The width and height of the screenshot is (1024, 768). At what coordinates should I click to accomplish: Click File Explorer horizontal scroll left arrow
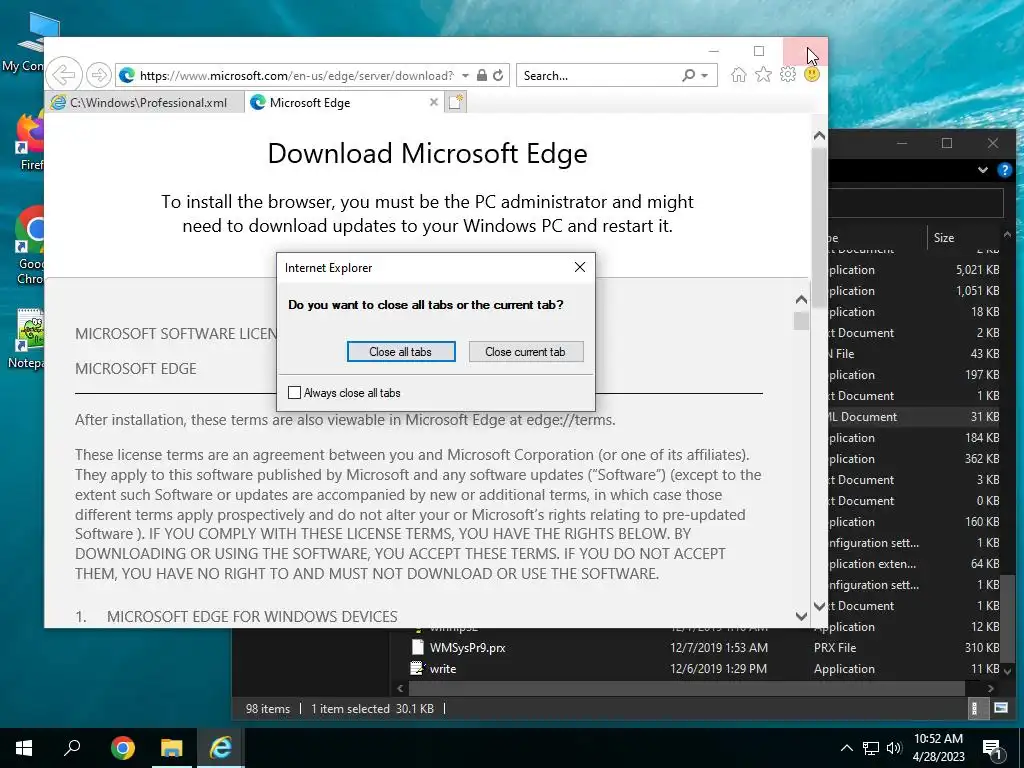tap(400, 688)
